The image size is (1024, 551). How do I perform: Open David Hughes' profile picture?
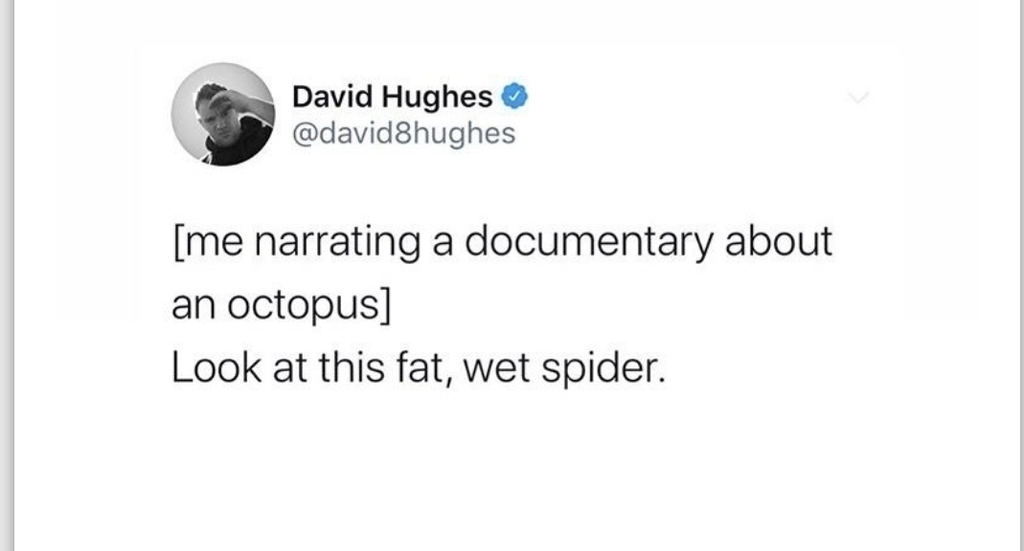coord(223,114)
